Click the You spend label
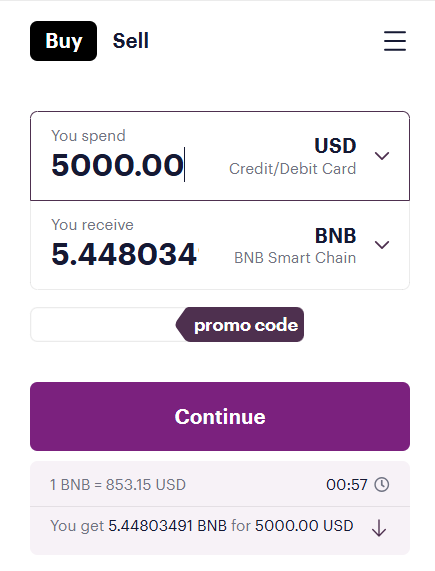 (88, 136)
